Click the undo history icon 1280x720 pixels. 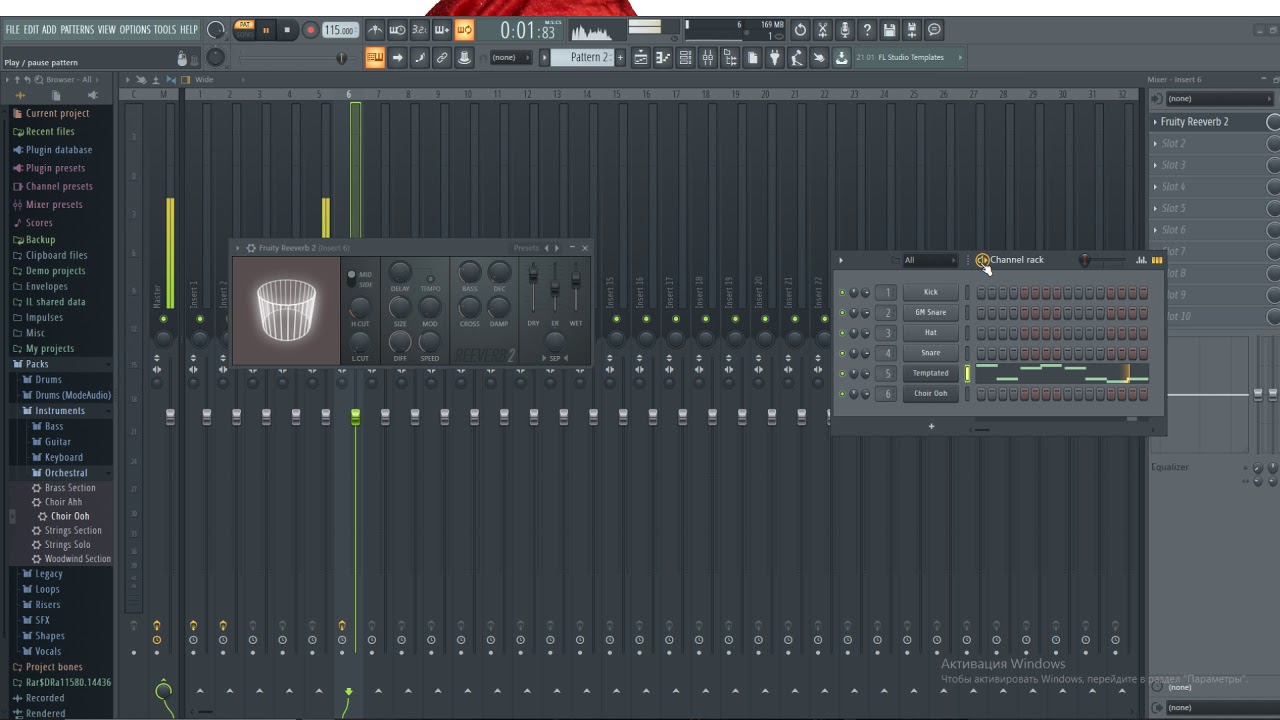point(800,30)
